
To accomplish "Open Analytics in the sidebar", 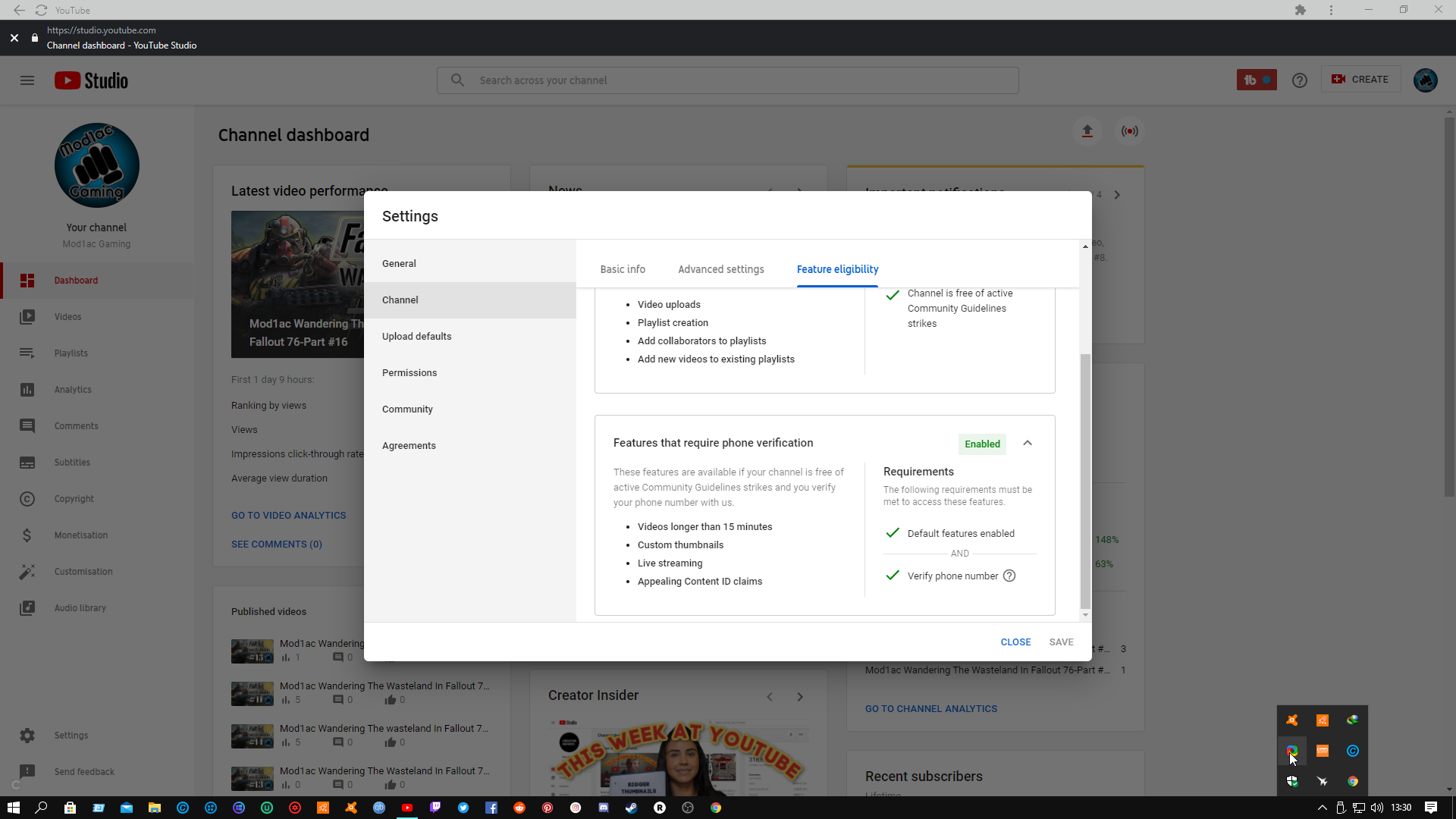I will tap(97, 390).
